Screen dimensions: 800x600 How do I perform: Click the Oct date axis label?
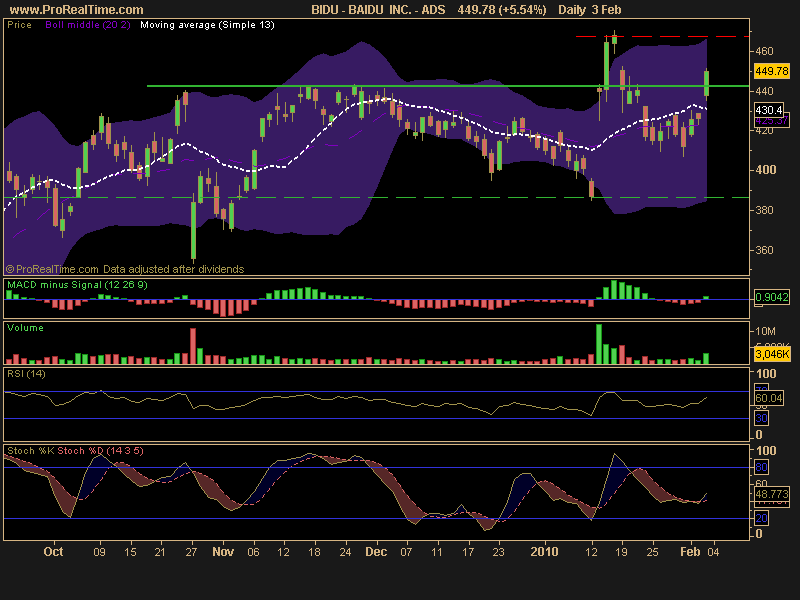coord(53,552)
